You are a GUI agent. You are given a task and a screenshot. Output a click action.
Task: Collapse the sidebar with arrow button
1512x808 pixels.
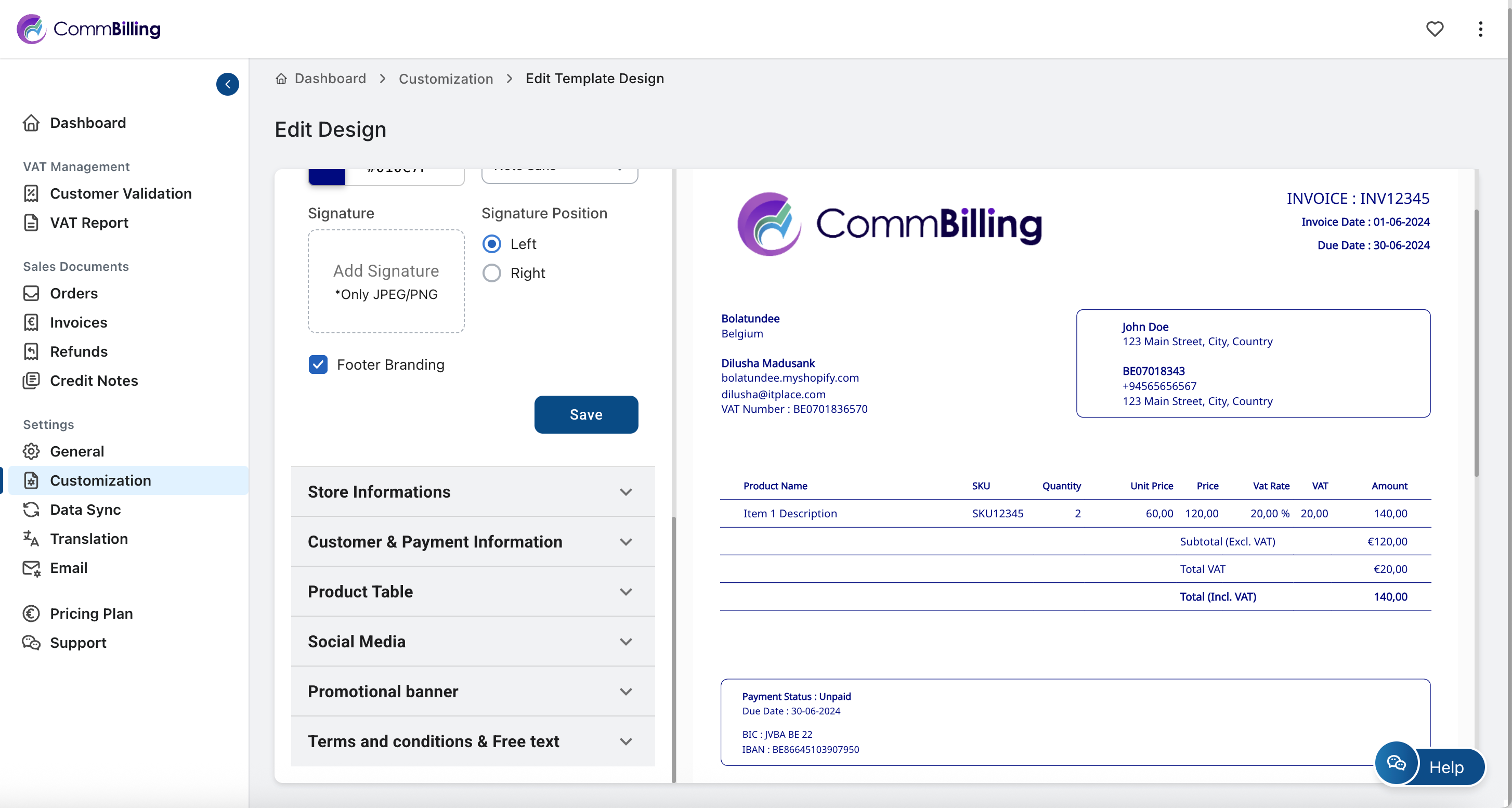point(227,84)
